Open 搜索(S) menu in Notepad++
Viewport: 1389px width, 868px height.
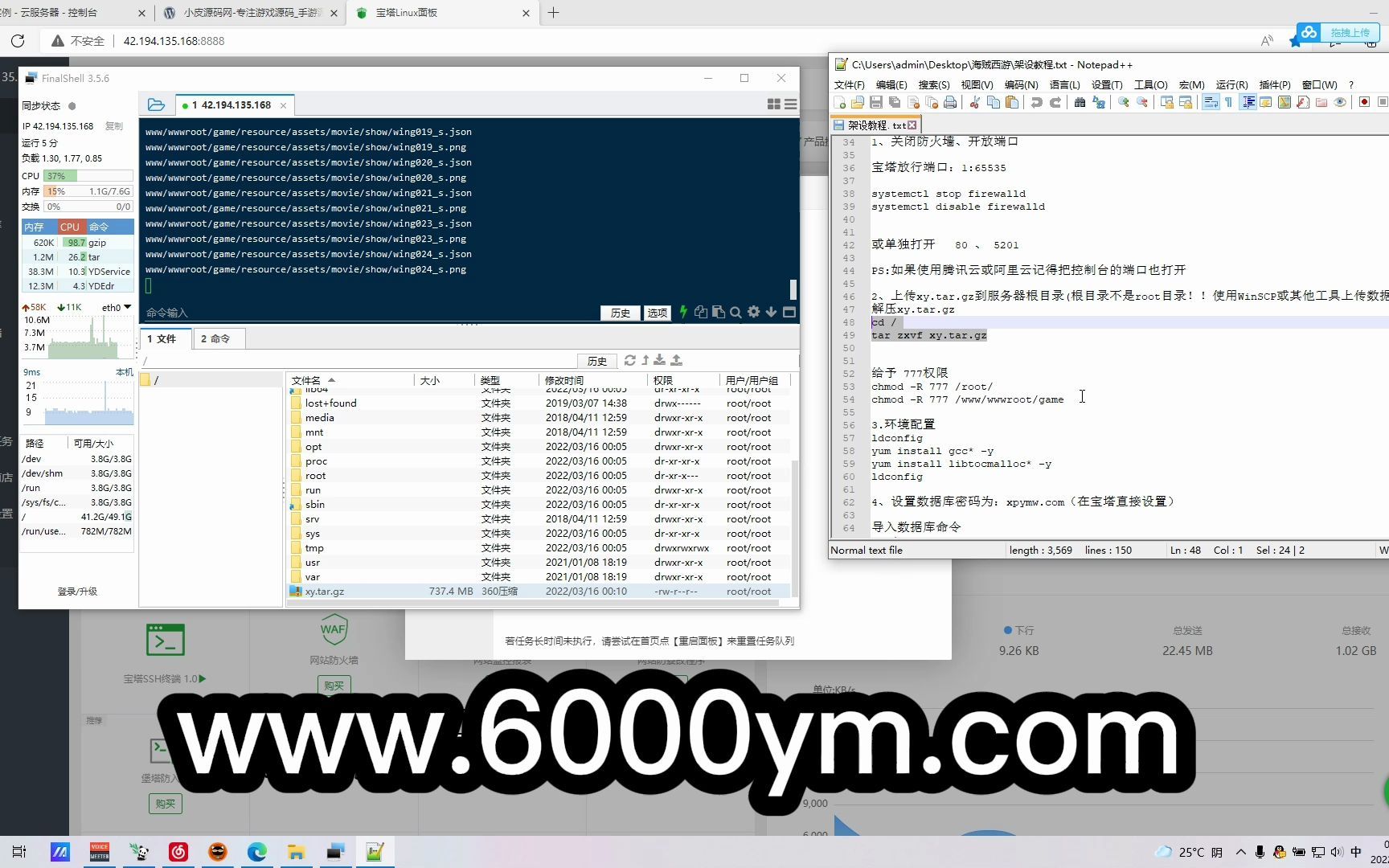934,84
